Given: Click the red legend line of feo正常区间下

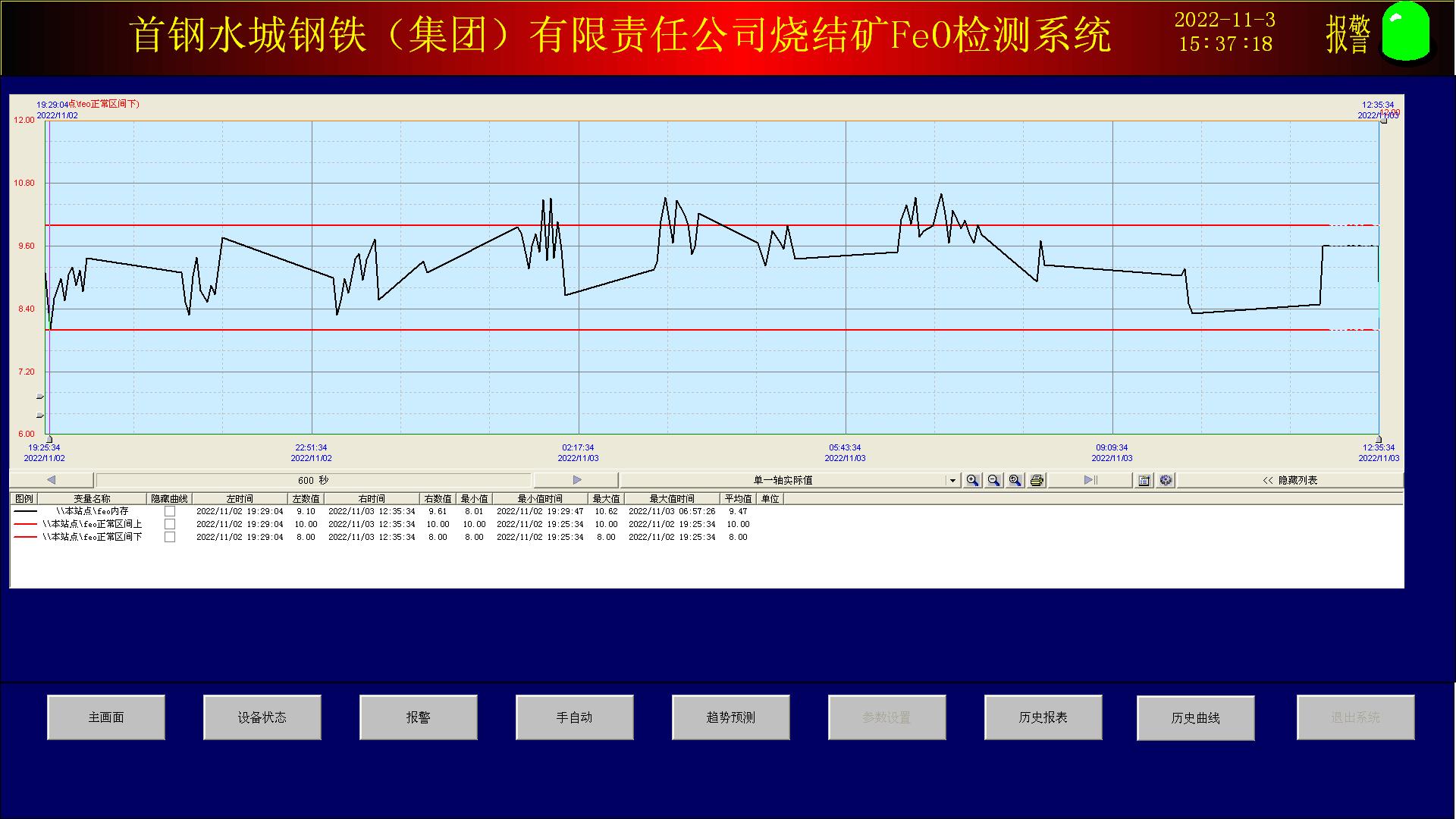Looking at the screenshot, I should tap(26, 537).
